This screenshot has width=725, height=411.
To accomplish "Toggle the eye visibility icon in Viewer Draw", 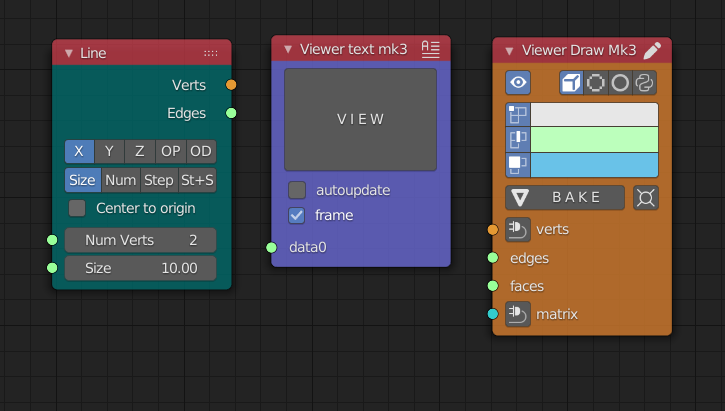I will pyautogui.click(x=518, y=83).
